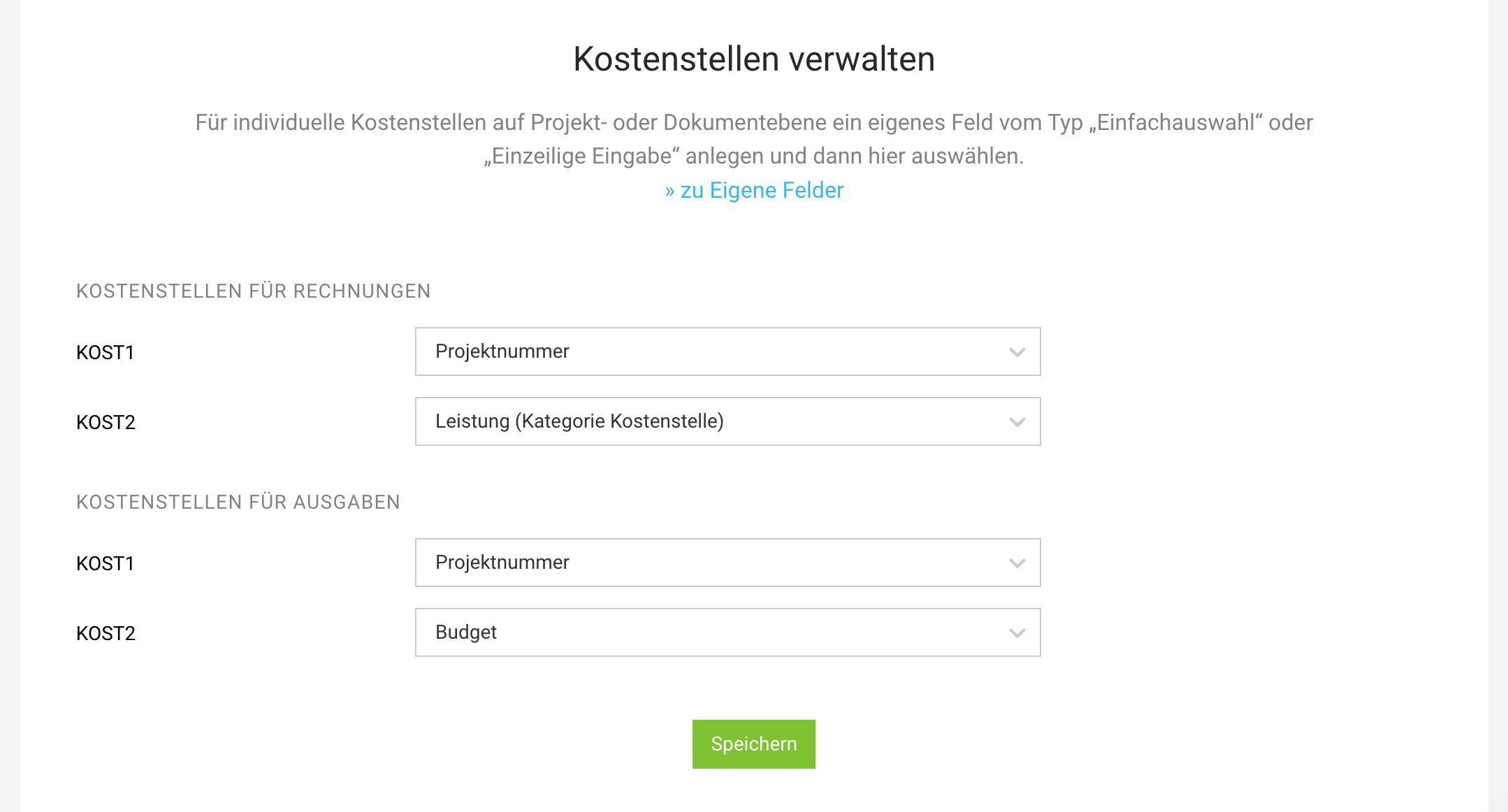
Task: Click the chevron beside Leistung (Kategorie Kostenstelle)
Action: (x=1017, y=421)
